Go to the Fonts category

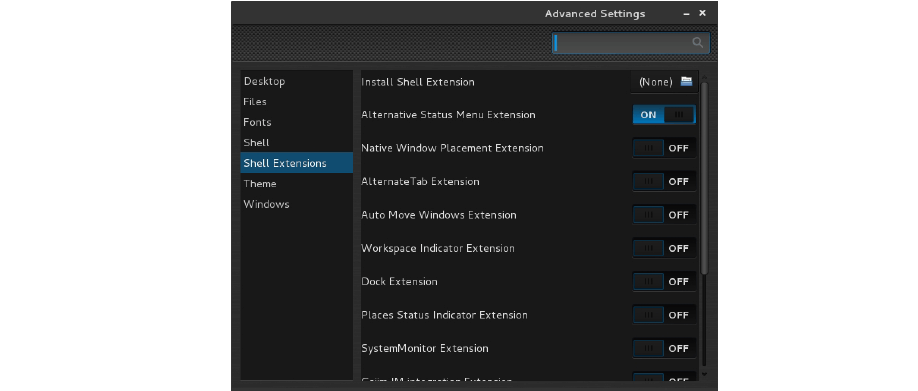(297, 122)
